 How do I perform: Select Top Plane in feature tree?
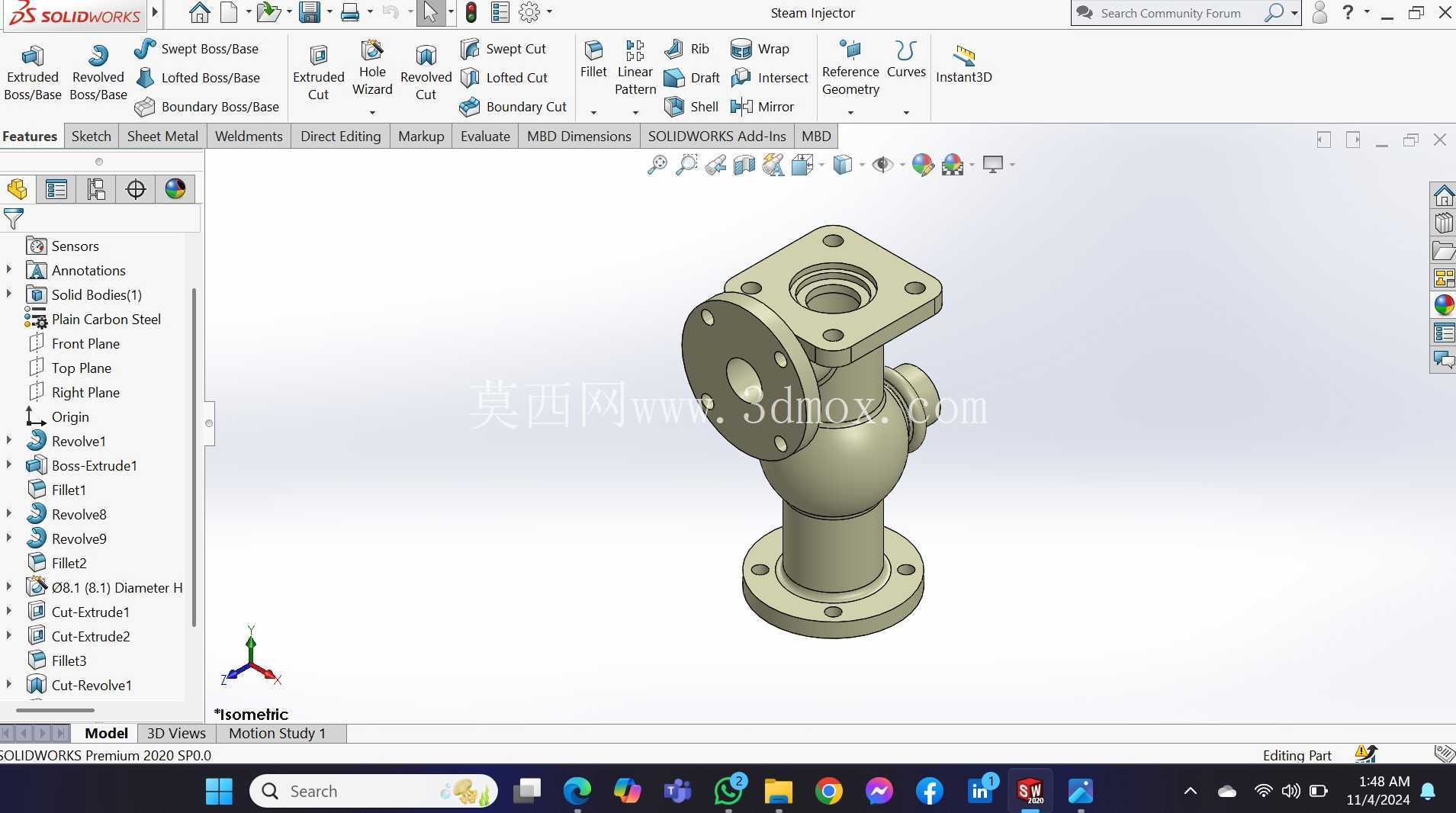tap(82, 368)
